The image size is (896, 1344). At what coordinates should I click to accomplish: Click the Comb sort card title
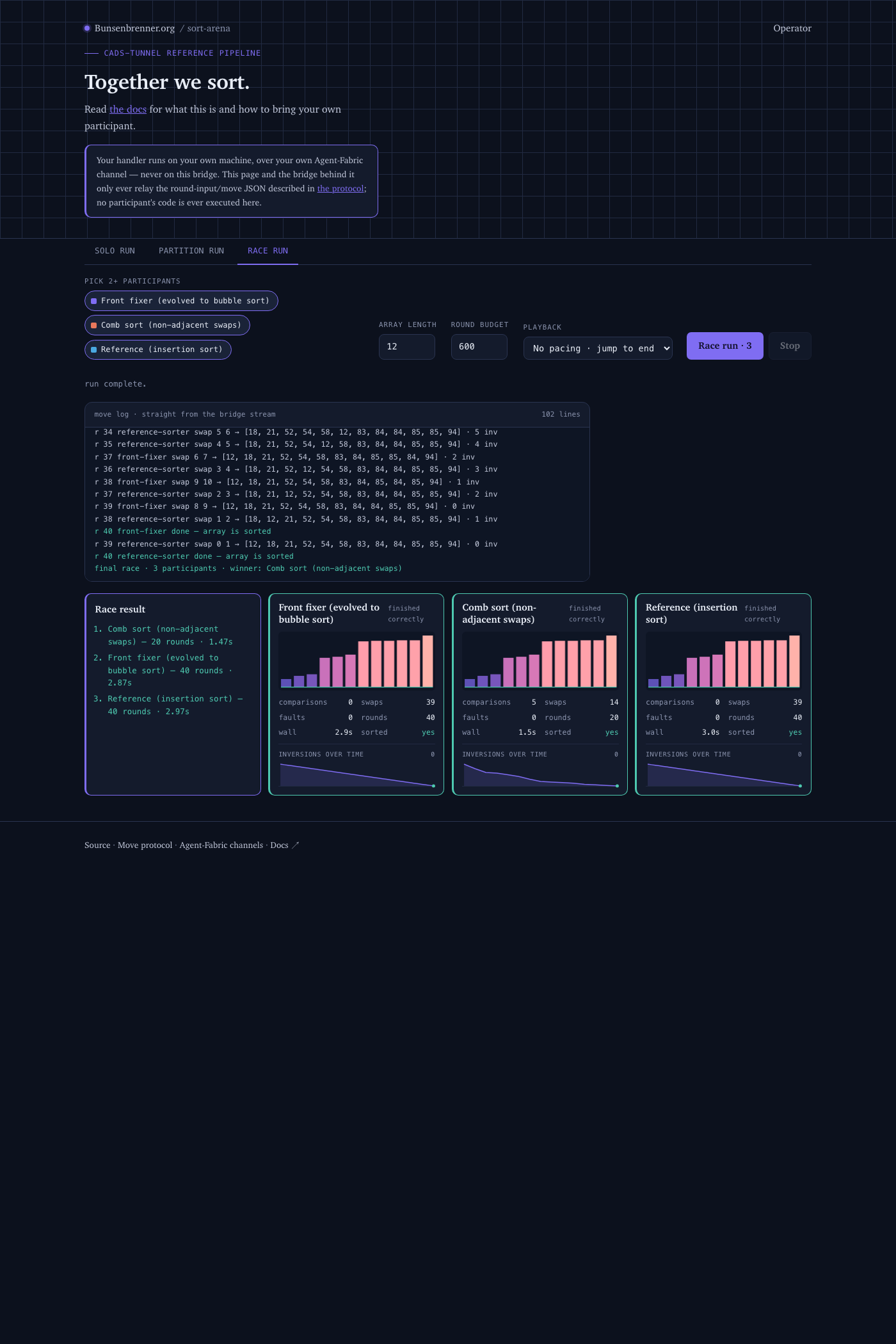tap(499, 613)
